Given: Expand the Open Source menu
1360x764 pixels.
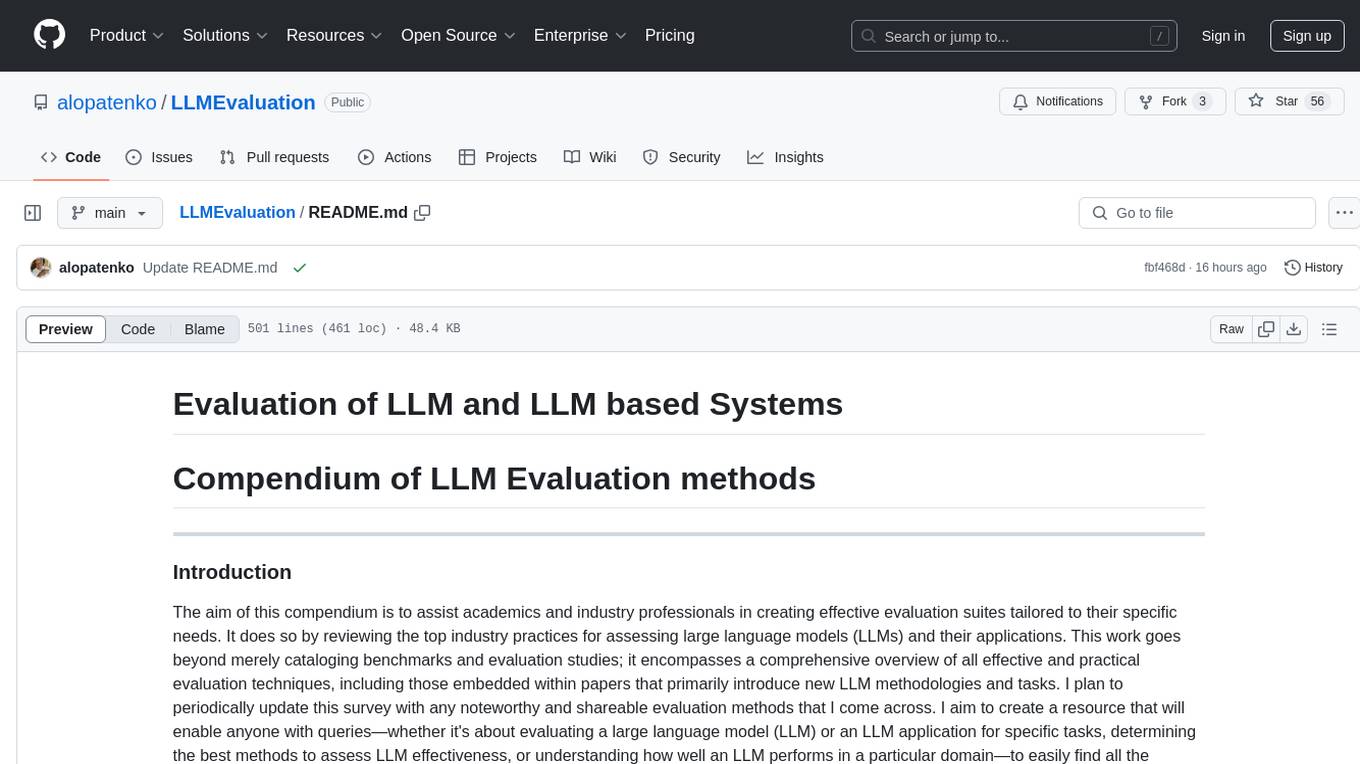Looking at the screenshot, I should 458,35.
